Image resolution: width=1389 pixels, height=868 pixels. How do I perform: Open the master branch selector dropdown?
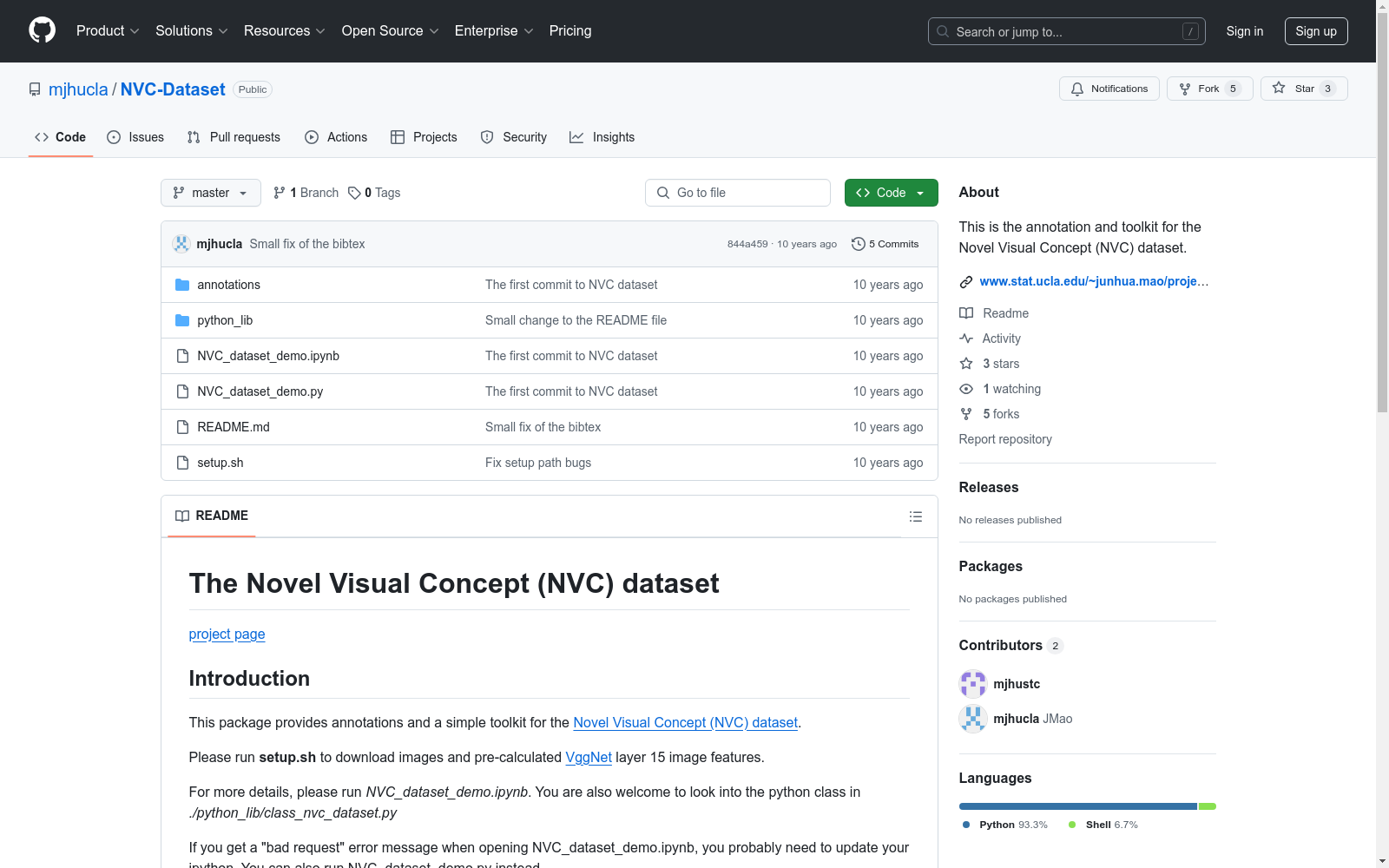[x=211, y=193]
